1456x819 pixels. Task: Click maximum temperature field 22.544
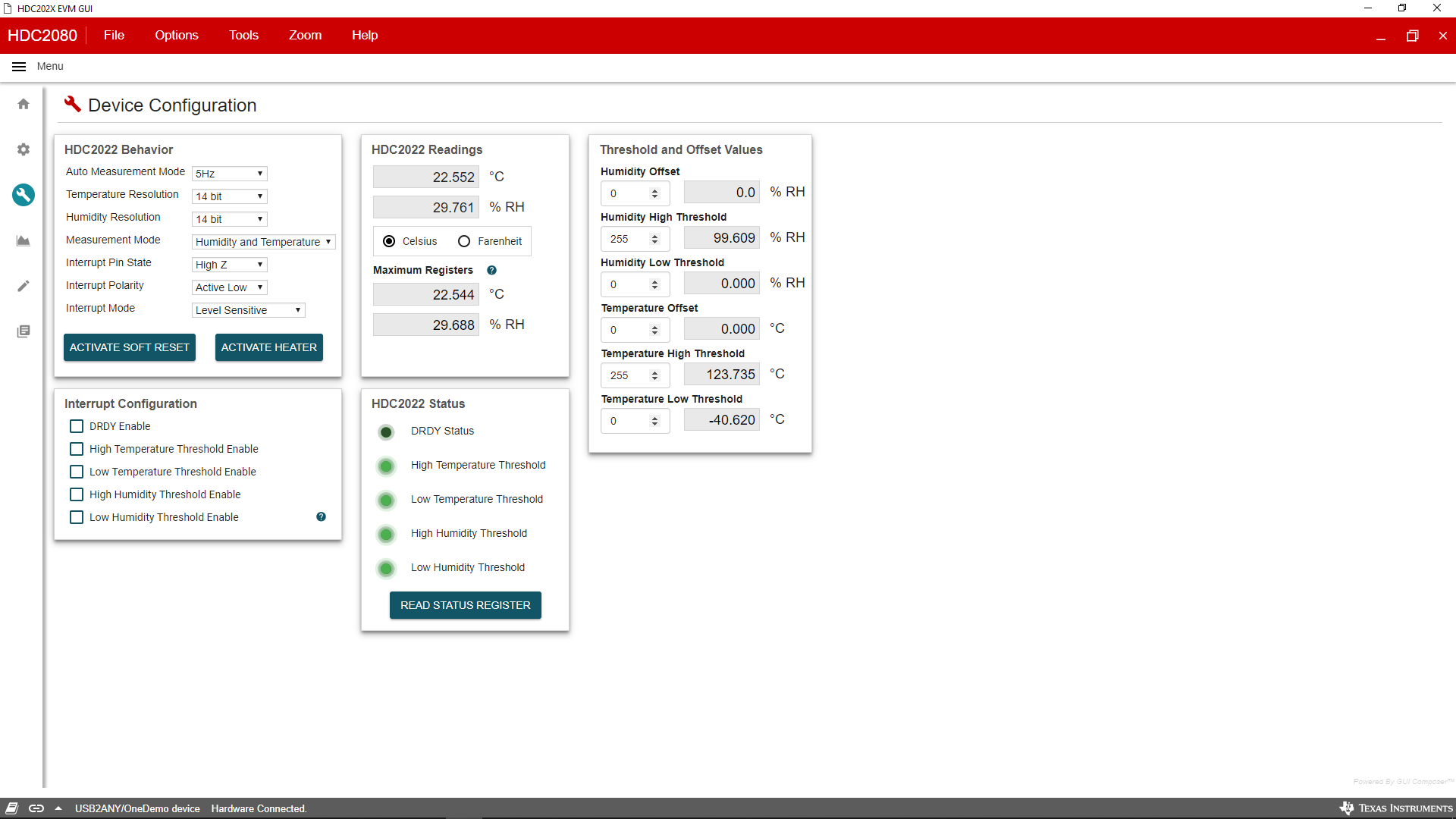(426, 294)
